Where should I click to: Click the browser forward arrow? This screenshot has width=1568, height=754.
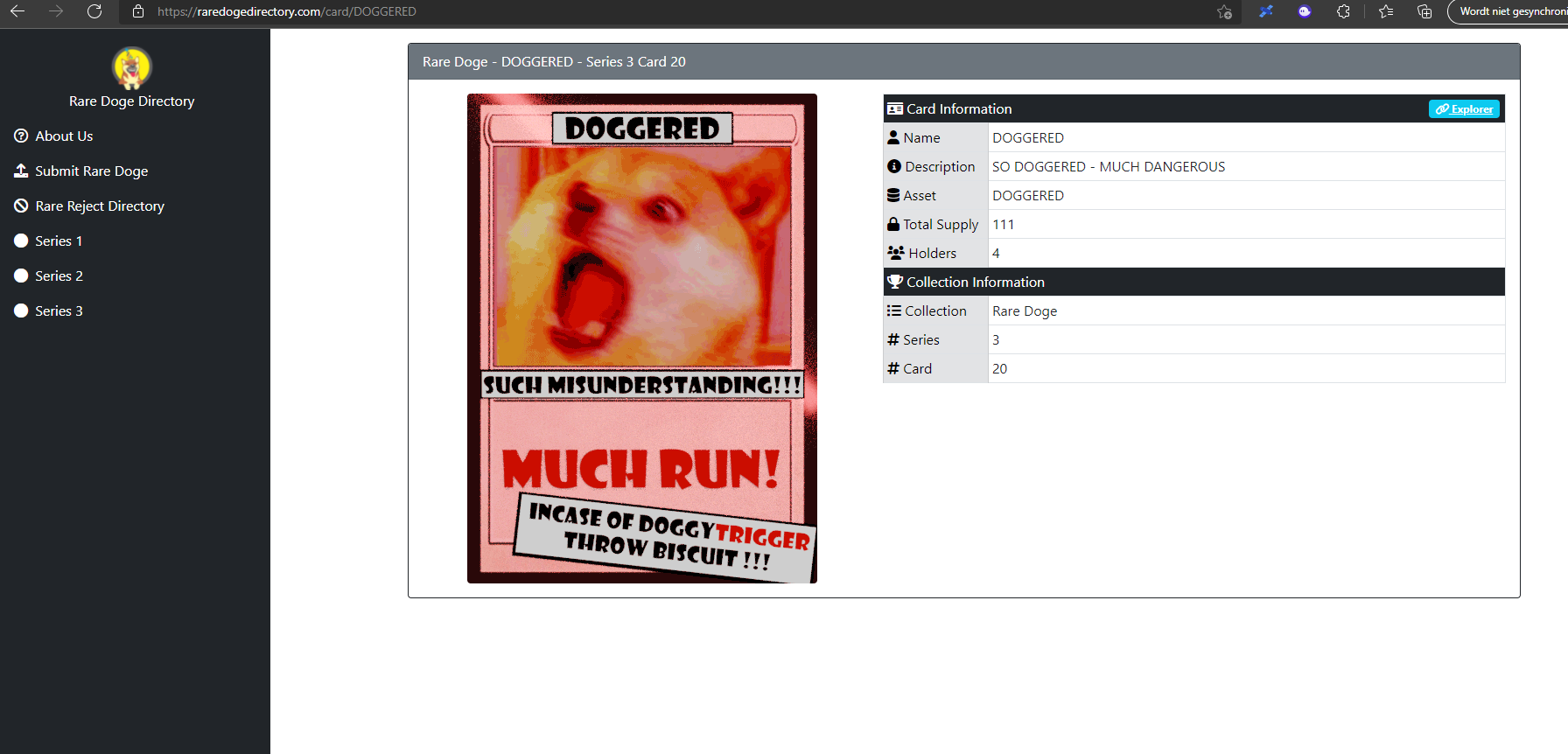click(x=56, y=11)
